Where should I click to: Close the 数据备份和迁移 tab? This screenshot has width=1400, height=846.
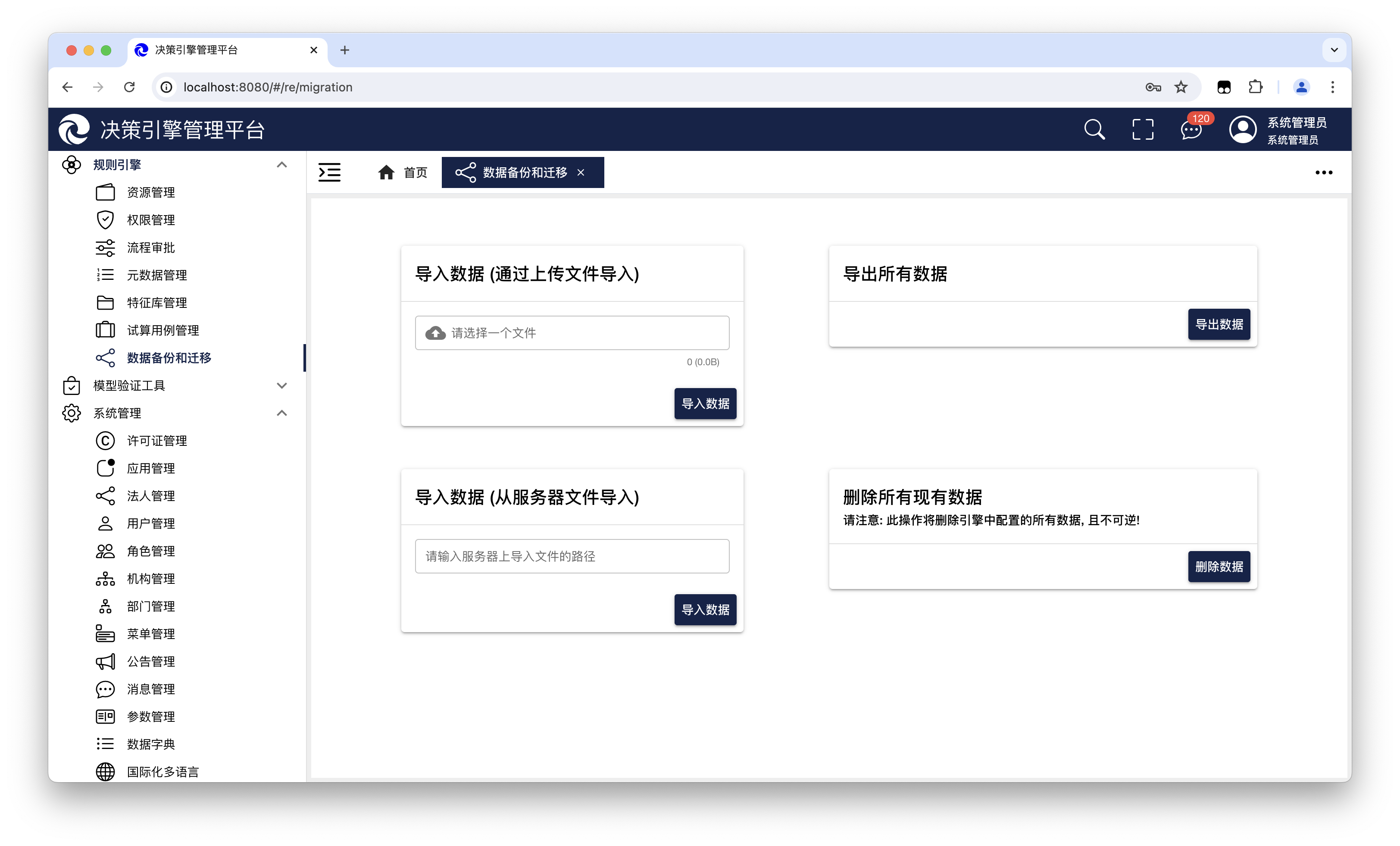click(x=581, y=172)
